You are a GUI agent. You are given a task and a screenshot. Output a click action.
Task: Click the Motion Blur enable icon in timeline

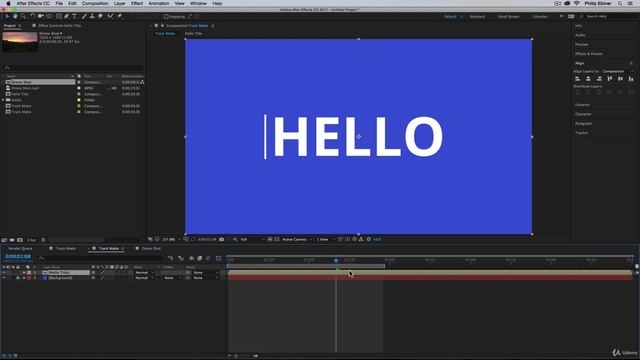[208, 258]
